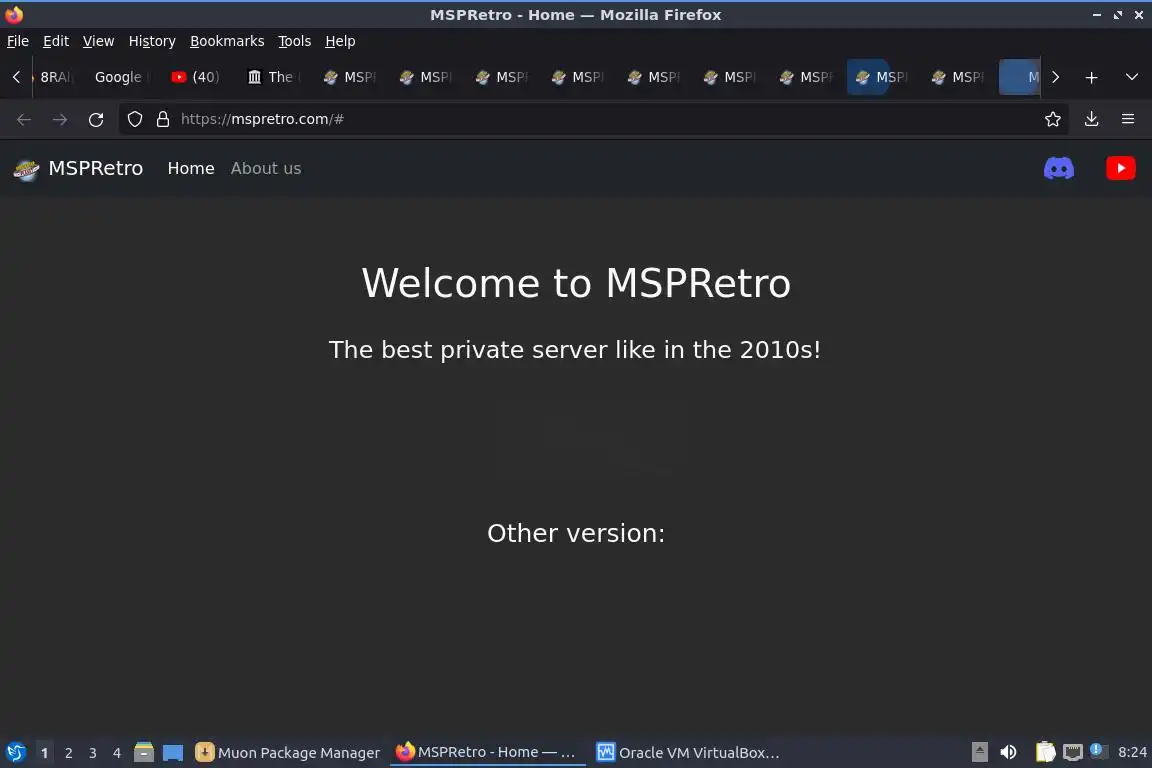Click the 8:24 taskbar clock
Viewport: 1152px width, 768px height.
[1132, 752]
